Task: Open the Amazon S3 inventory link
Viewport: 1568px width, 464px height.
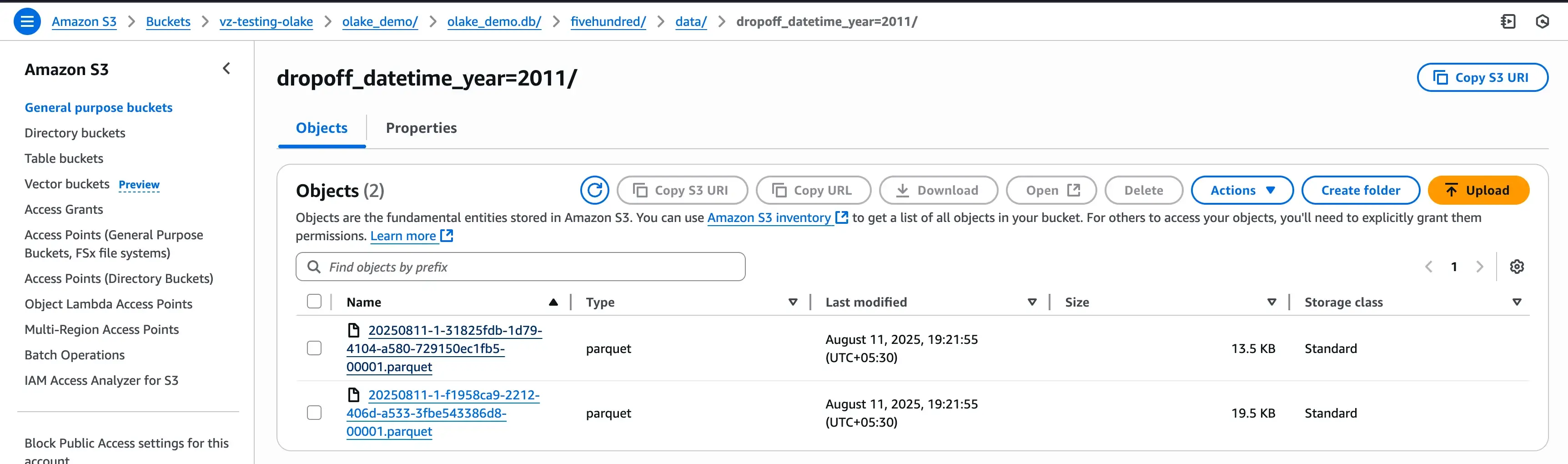Action: [x=769, y=218]
